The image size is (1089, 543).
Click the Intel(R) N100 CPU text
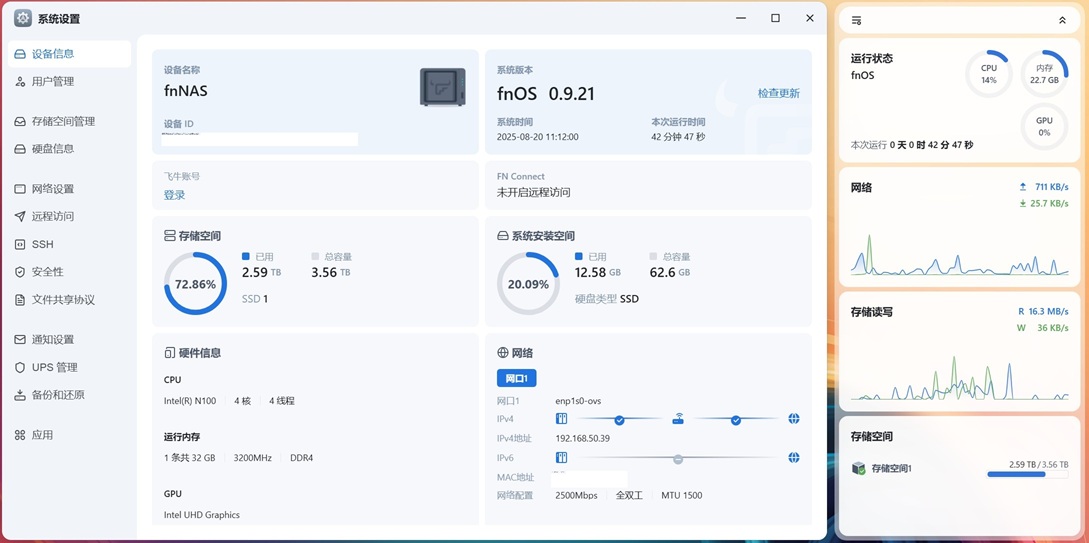pos(190,401)
